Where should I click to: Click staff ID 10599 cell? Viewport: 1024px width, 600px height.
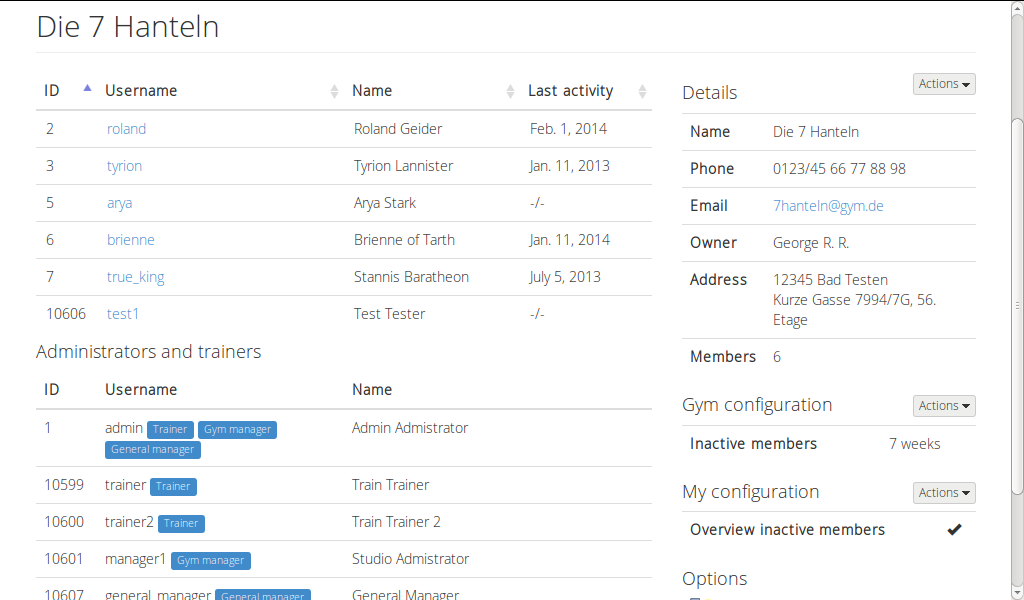(x=64, y=484)
